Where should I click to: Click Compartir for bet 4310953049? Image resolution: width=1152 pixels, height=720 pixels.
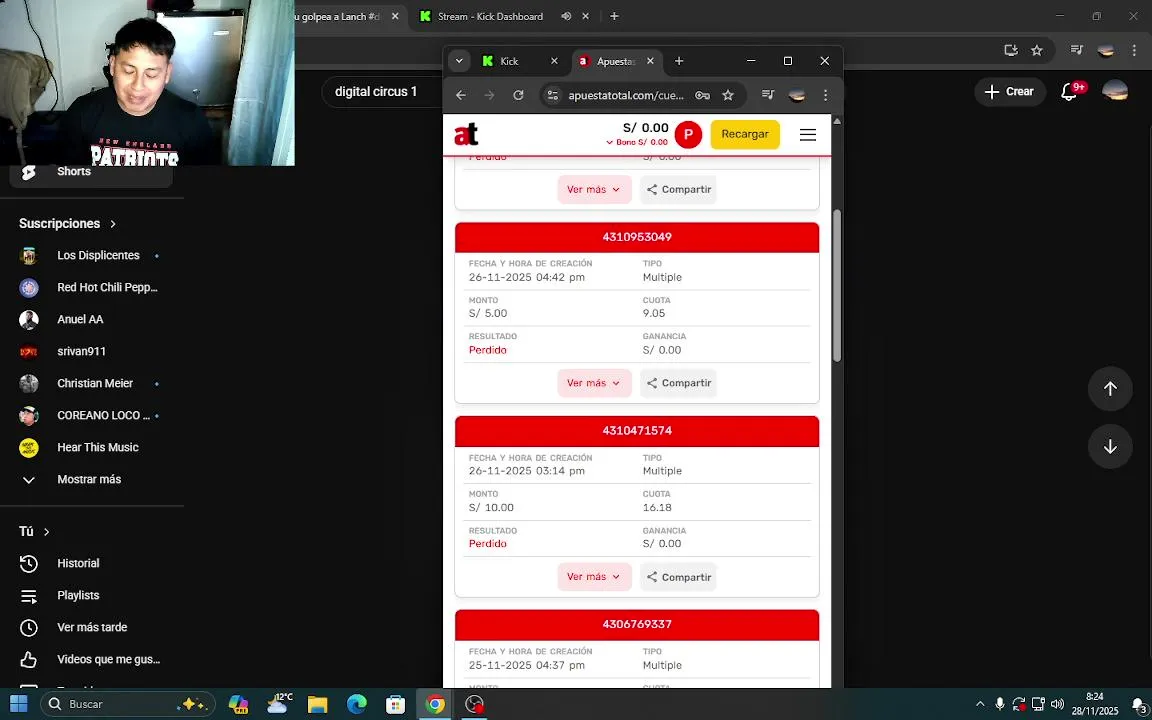coord(678,383)
